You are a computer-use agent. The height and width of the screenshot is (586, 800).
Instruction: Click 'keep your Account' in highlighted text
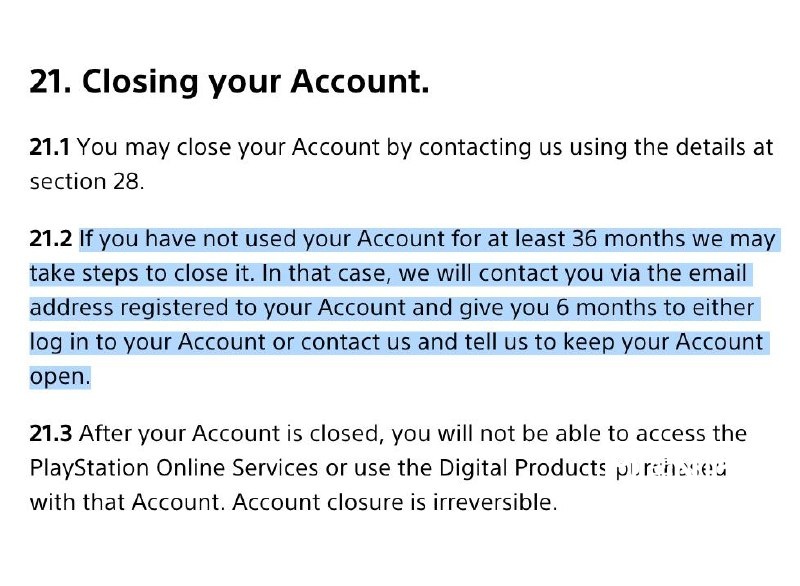(x=663, y=343)
